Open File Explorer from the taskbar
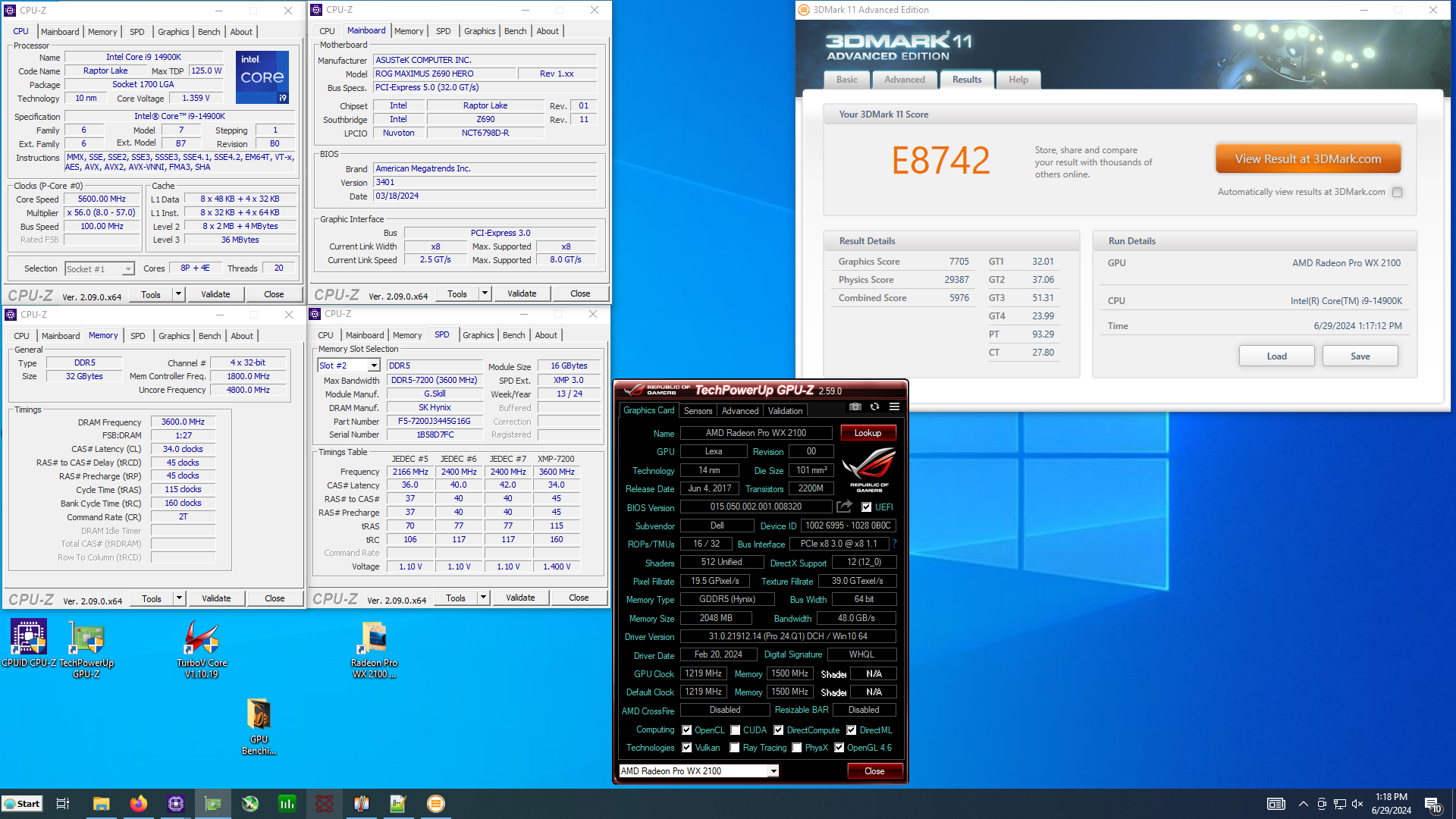Viewport: 1456px width, 819px height. [101, 804]
